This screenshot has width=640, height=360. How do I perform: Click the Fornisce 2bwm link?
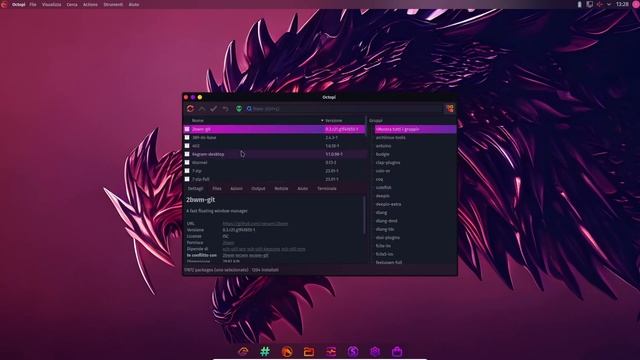(x=228, y=242)
